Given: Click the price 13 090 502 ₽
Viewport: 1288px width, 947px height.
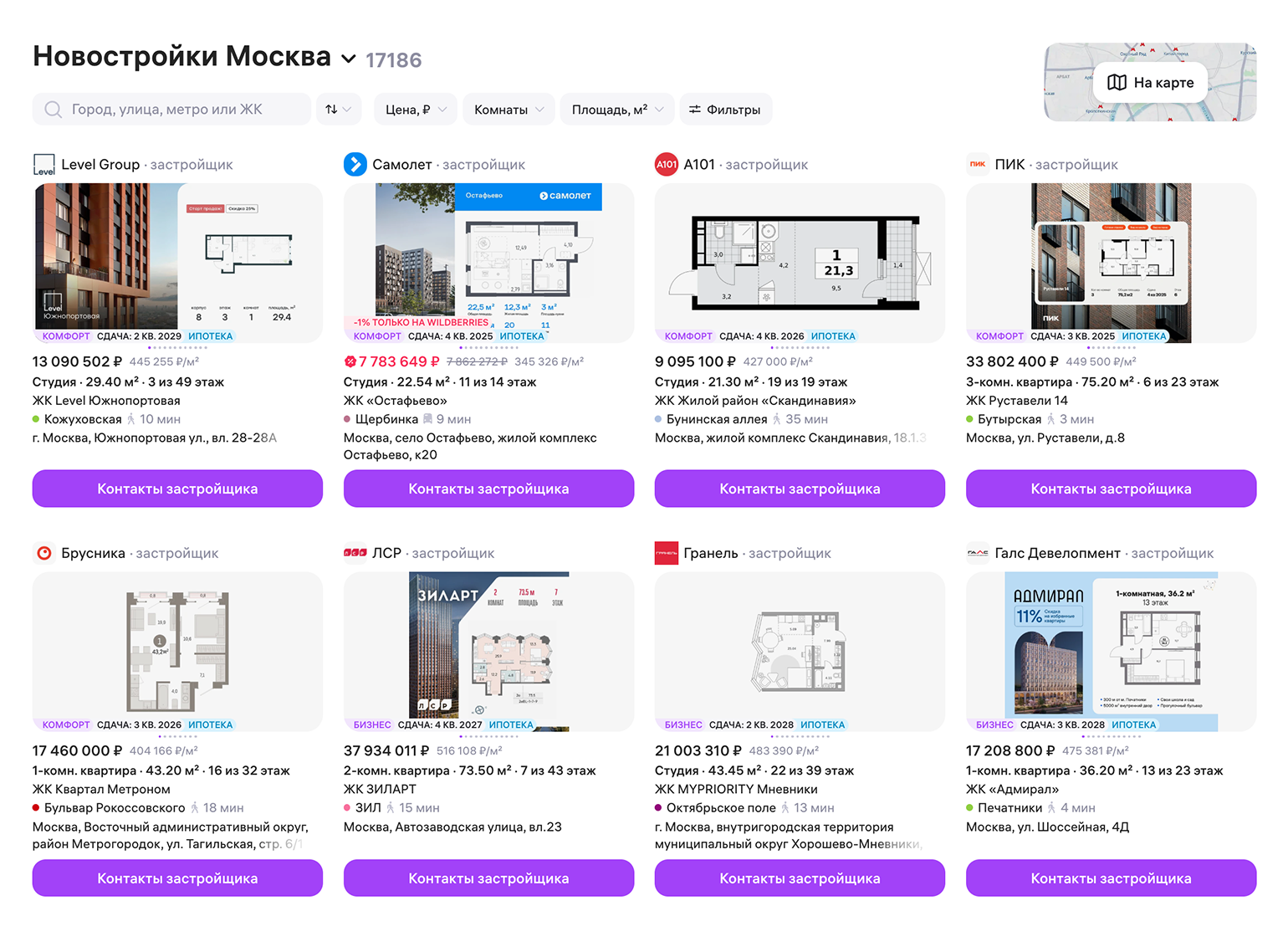Looking at the screenshot, I should click(77, 361).
